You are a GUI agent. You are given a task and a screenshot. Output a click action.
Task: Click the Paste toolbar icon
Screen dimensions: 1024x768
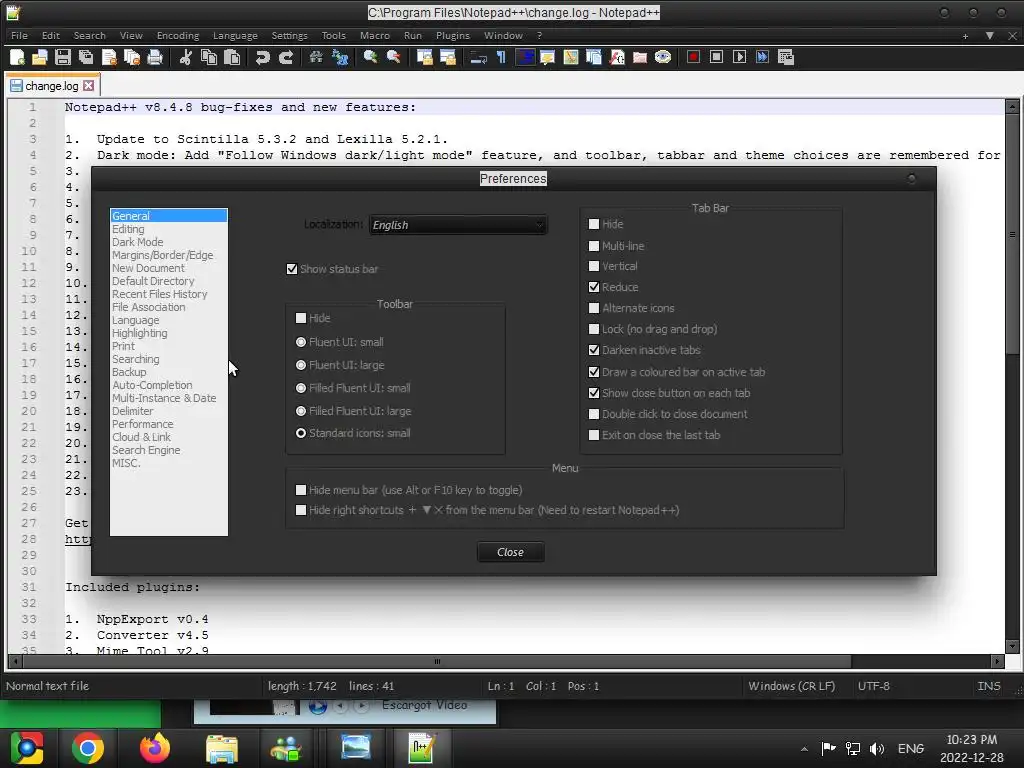(232, 57)
